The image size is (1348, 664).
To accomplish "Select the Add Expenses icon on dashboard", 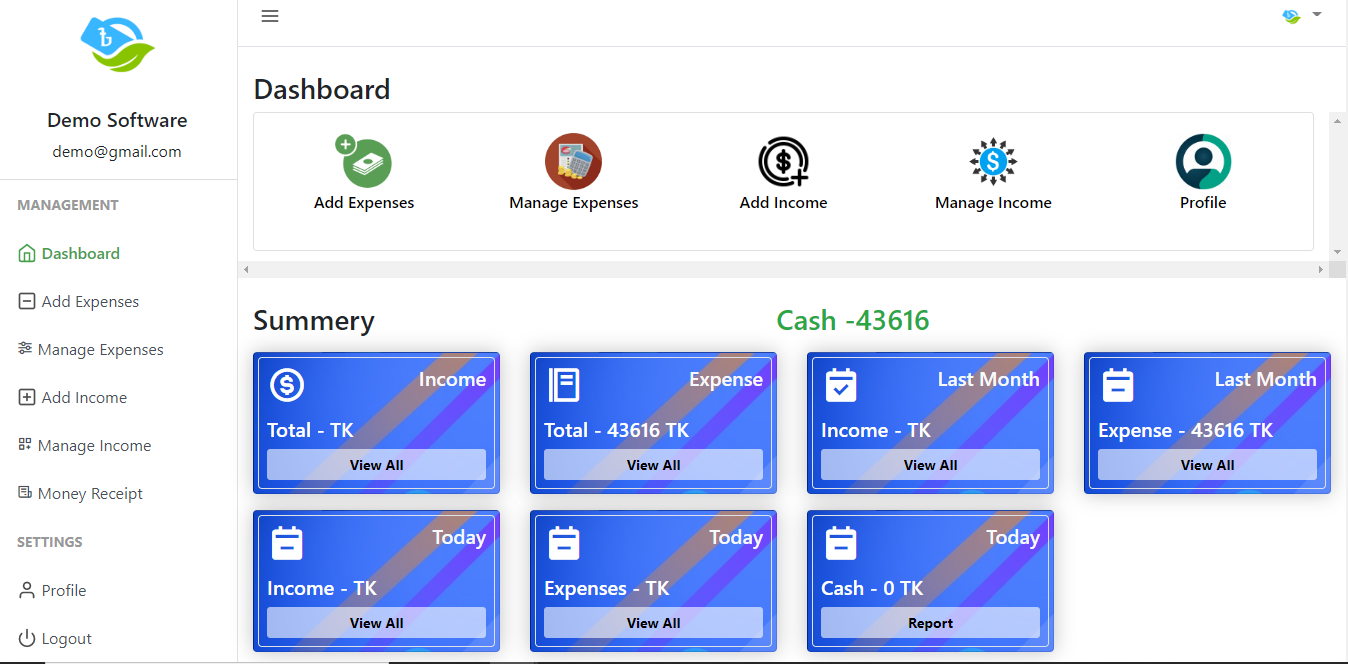I will pos(364,161).
